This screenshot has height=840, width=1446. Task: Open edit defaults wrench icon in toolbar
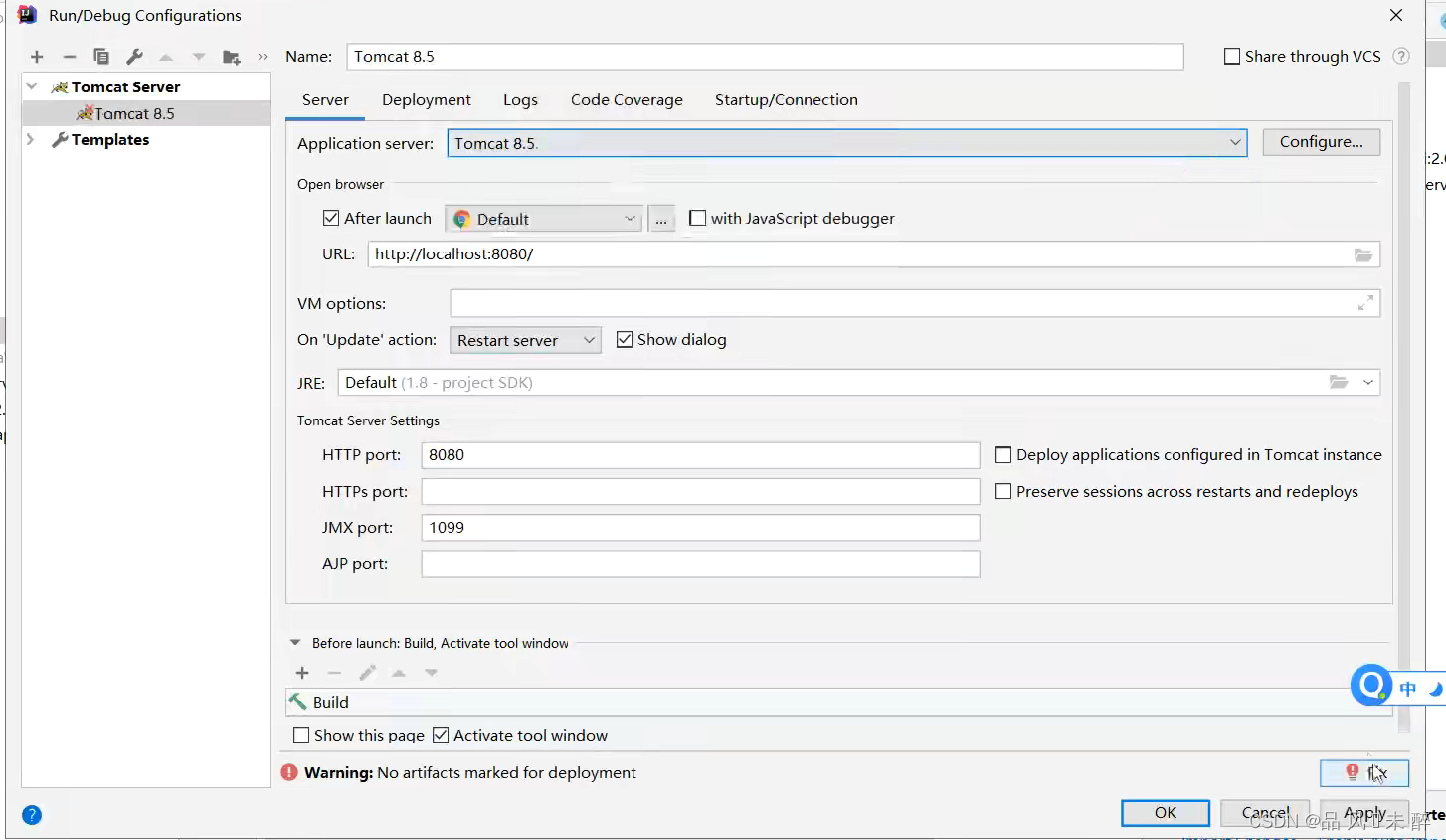[x=134, y=57]
